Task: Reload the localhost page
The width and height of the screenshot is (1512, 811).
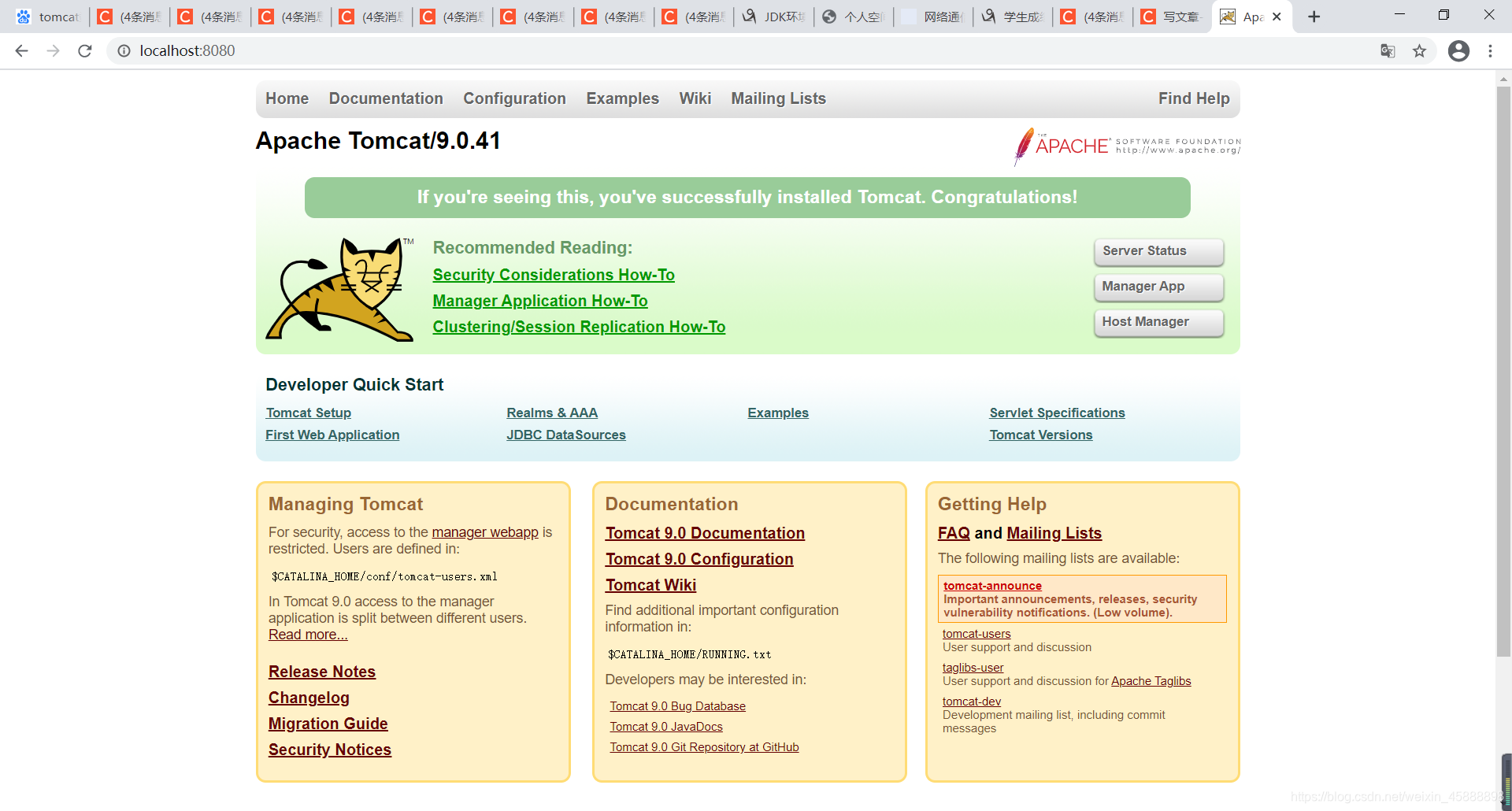Action: click(85, 51)
